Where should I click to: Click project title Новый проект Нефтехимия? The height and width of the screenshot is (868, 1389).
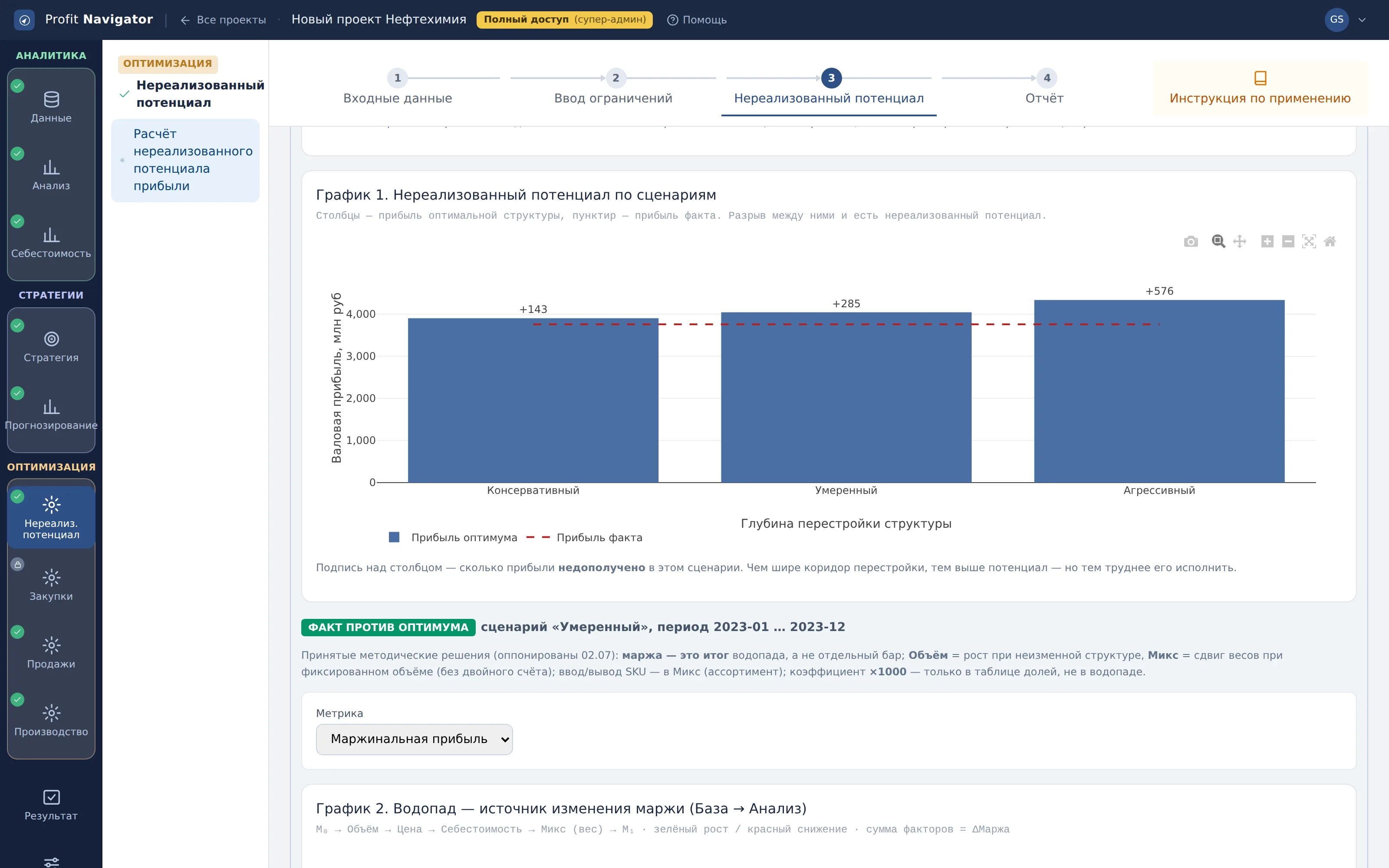[x=379, y=20]
